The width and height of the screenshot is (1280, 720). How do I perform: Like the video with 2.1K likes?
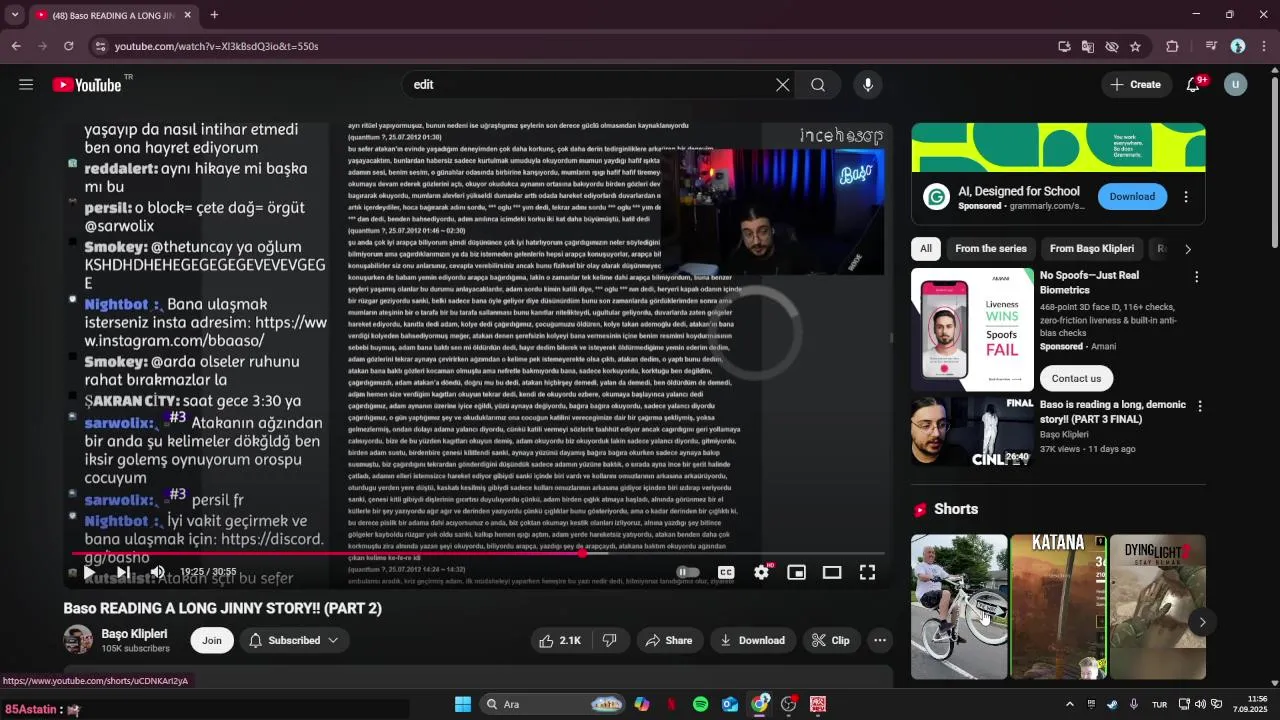click(x=560, y=640)
